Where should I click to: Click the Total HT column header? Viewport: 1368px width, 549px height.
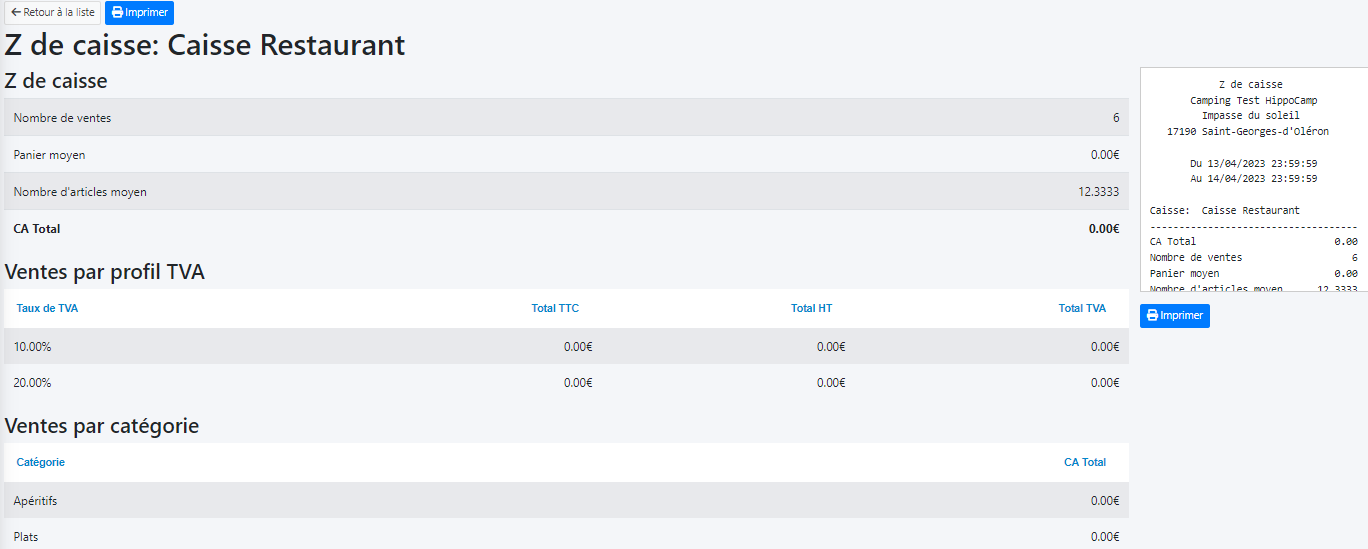(811, 308)
